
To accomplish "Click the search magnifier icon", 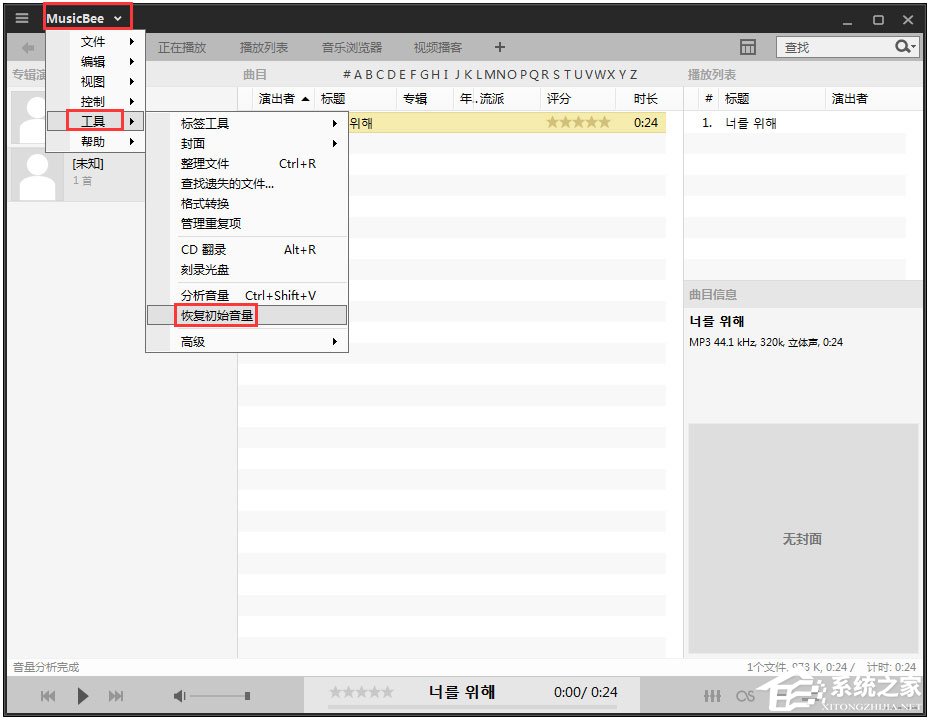I will pyautogui.click(x=903, y=46).
